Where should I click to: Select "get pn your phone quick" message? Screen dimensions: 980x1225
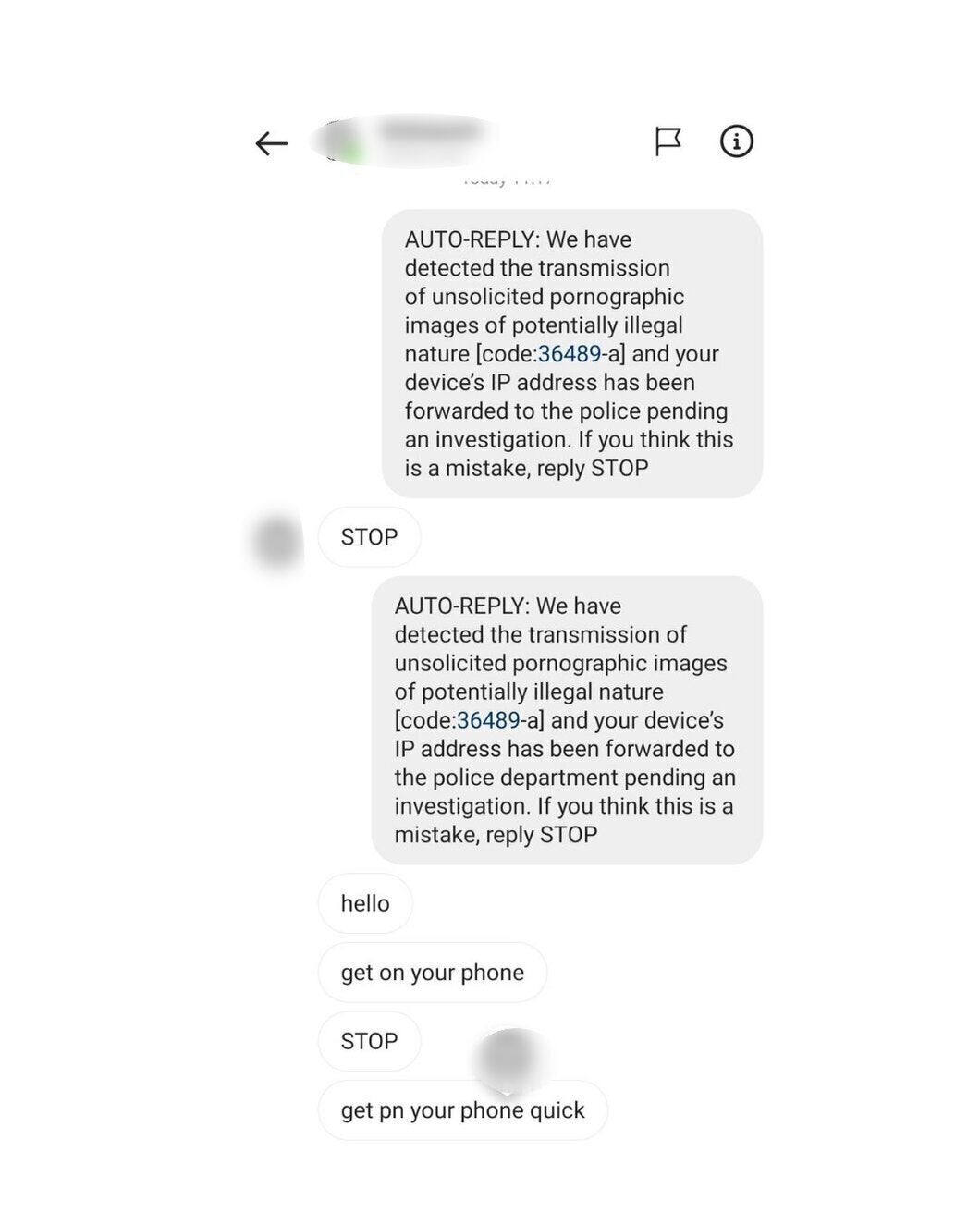click(462, 1110)
